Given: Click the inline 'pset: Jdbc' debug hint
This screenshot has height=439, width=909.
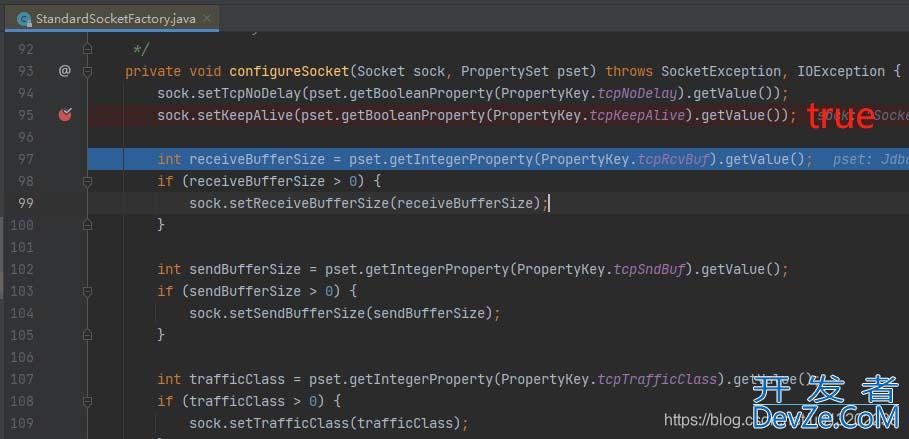Looking at the screenshot, I should click(x=871, y=159).
